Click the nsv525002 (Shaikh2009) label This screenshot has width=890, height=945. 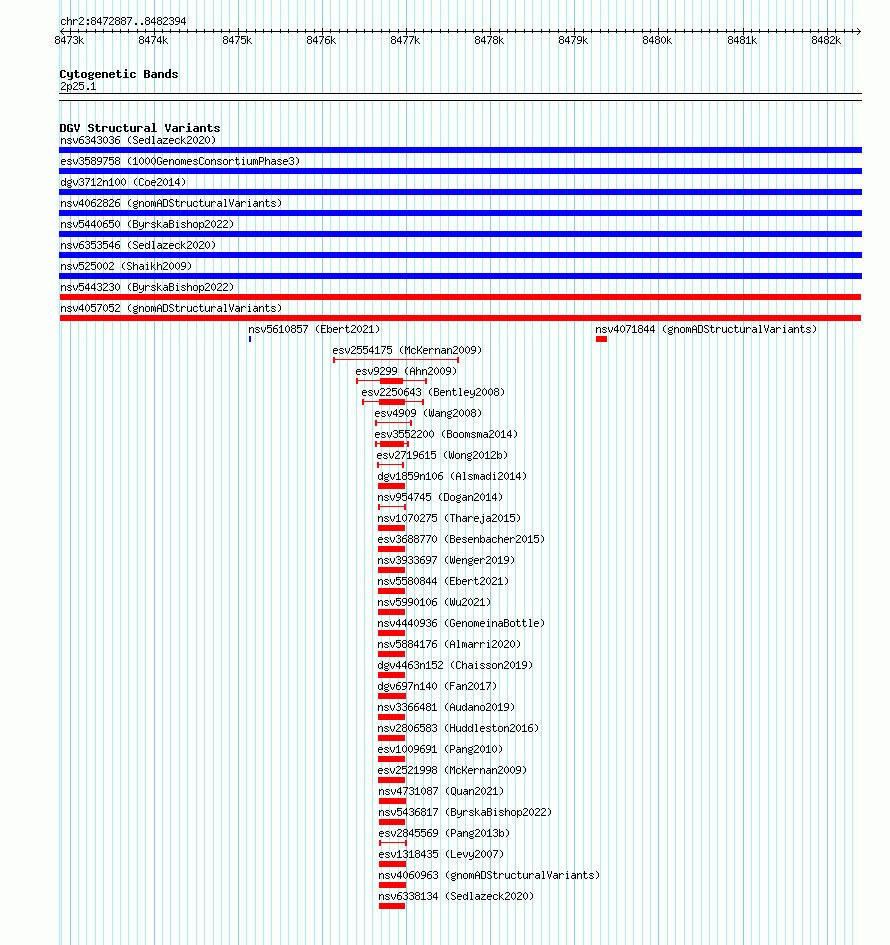pos(126,266)
